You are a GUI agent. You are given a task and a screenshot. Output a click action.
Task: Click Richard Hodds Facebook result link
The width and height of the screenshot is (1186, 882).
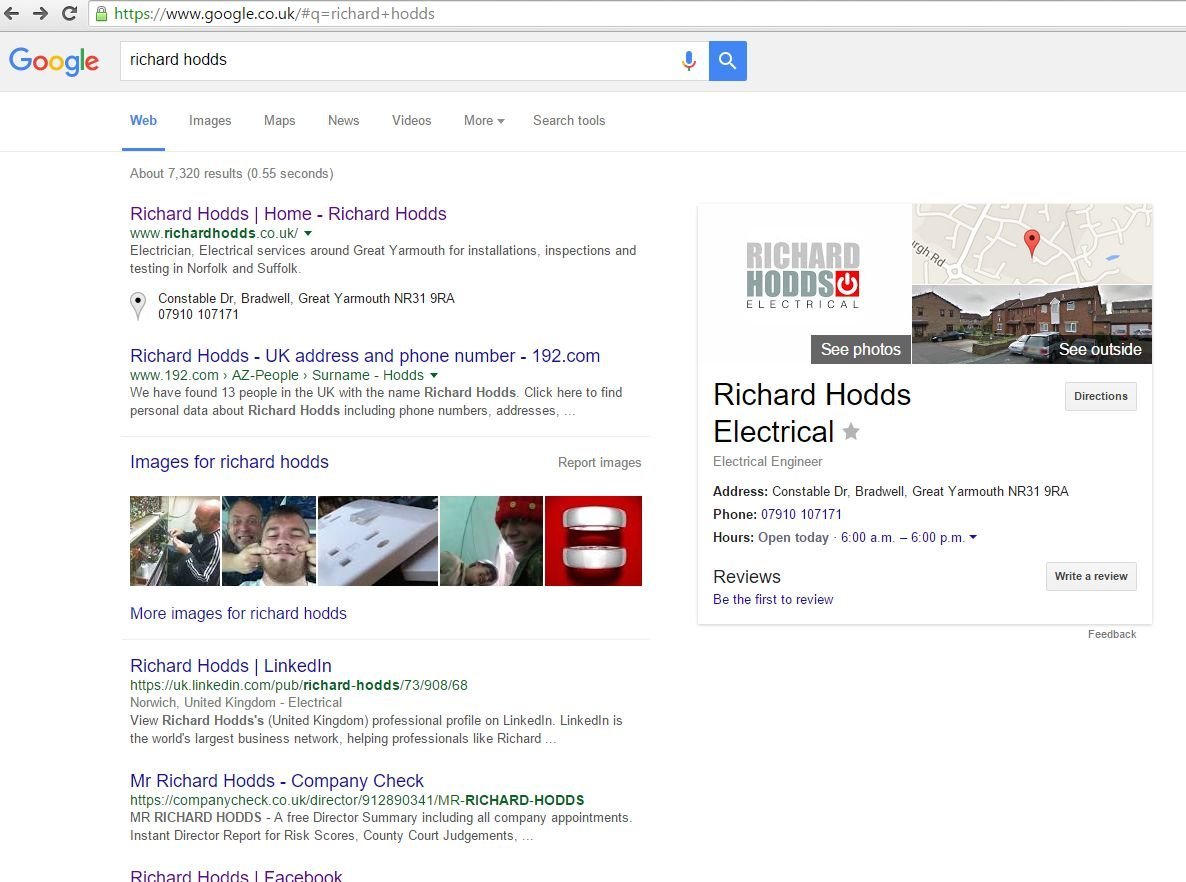click(x=236, y=875)
